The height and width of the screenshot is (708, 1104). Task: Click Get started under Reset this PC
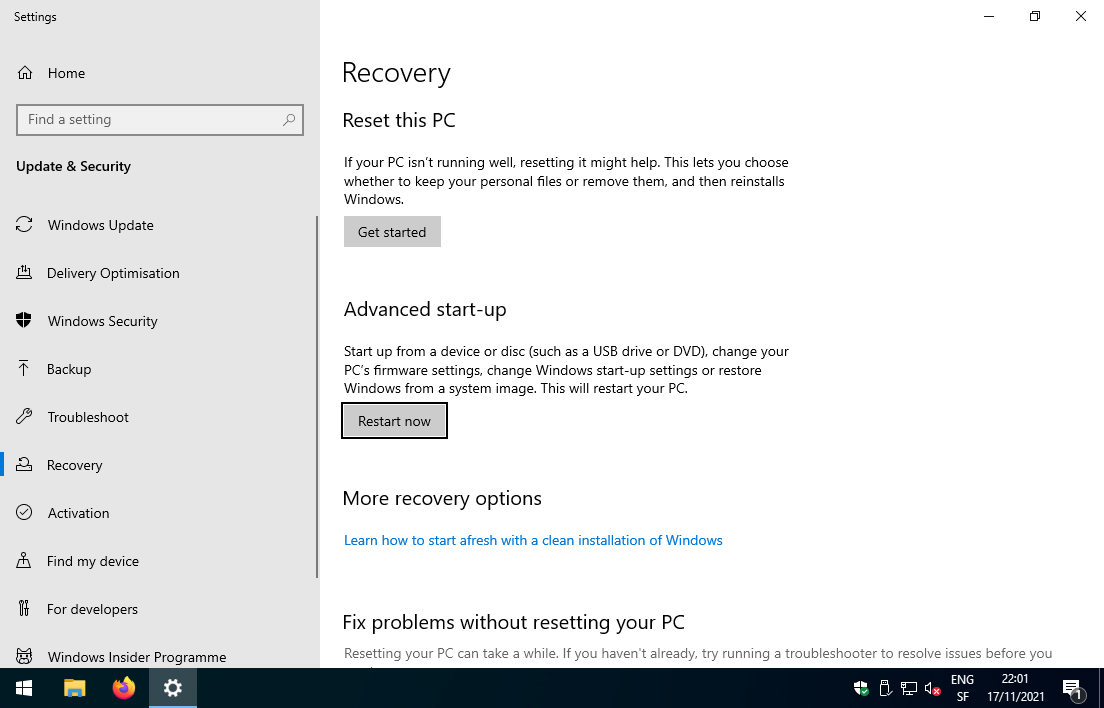tap(392, 231)
